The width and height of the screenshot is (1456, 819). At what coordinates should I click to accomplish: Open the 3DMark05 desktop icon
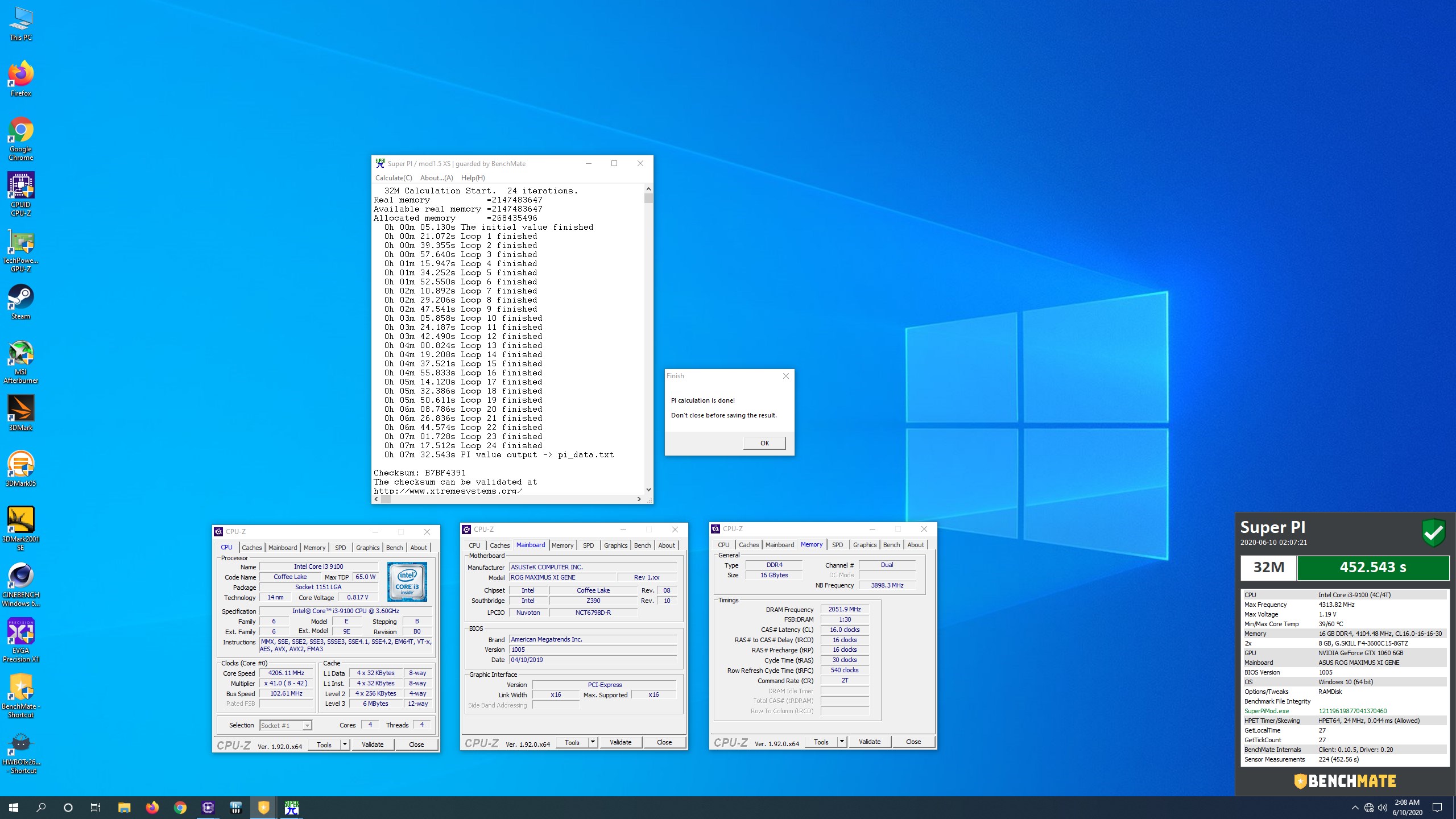[21, 469]
